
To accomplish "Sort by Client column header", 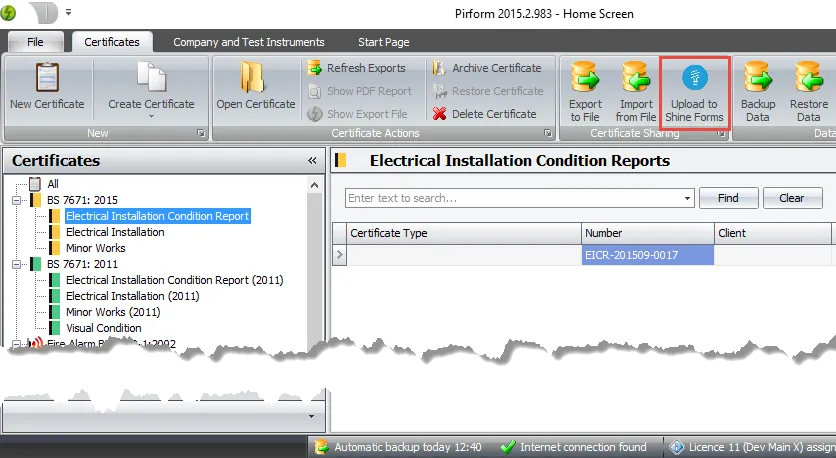I will click(773, 233).
